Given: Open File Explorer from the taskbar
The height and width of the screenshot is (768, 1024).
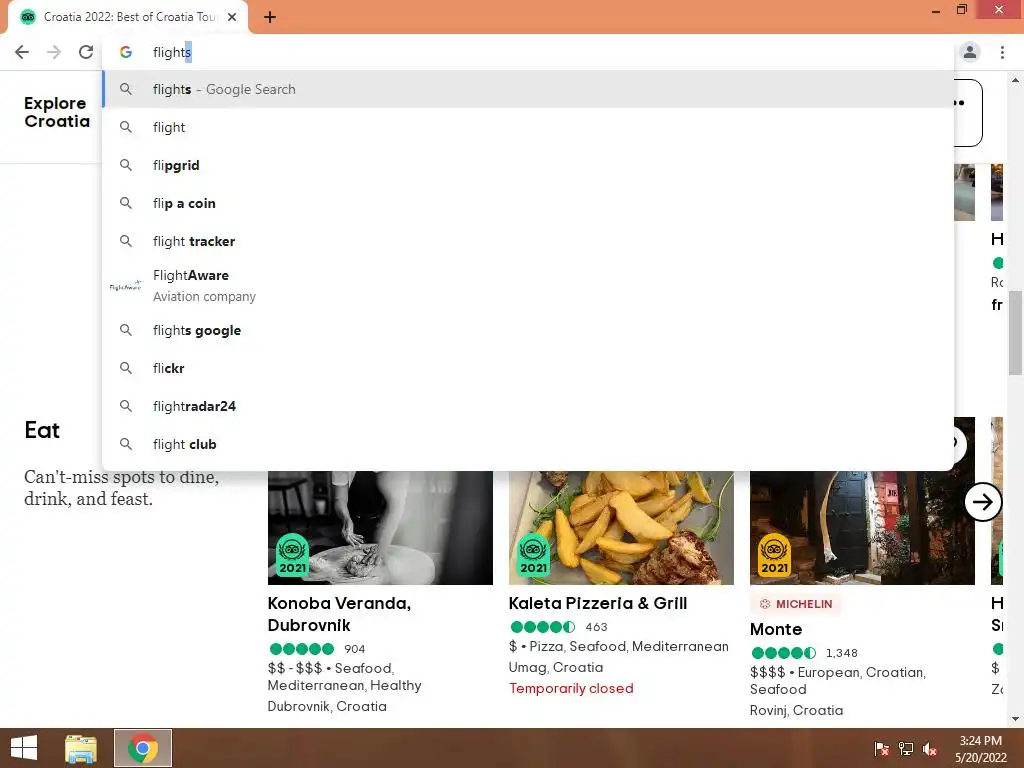Looking at the screenshot, I should [x=81, y=748].
